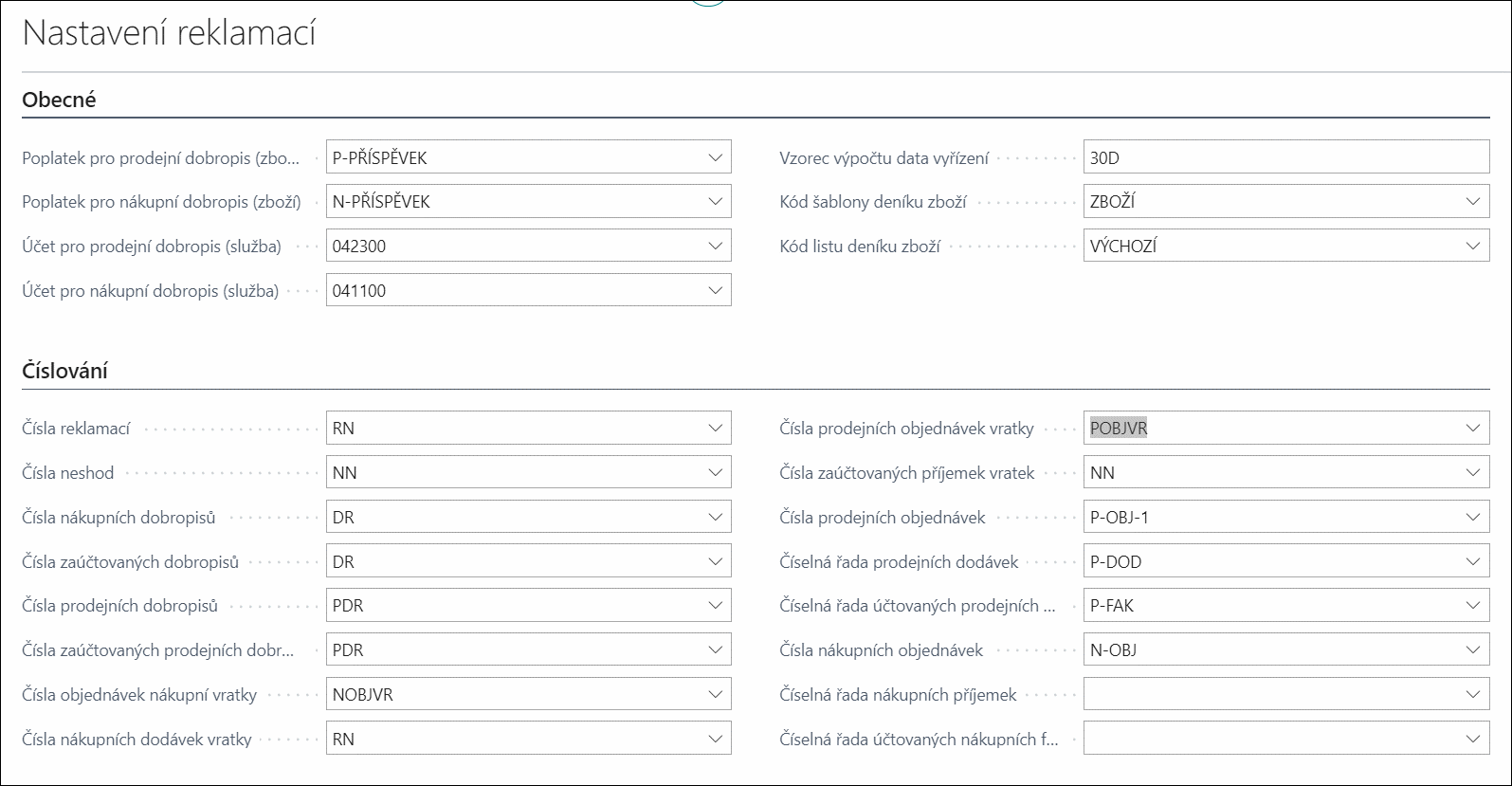Open Číselná řada nákupních příjemek dropdown
Image resolution: width=1512 pixels, height=786 pixels.
[x=1472, y=694]
